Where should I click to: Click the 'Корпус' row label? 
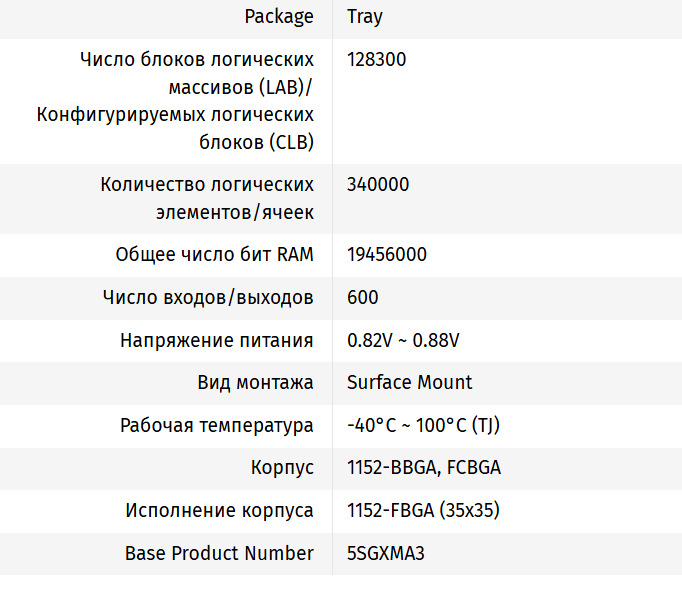(282, 468)
